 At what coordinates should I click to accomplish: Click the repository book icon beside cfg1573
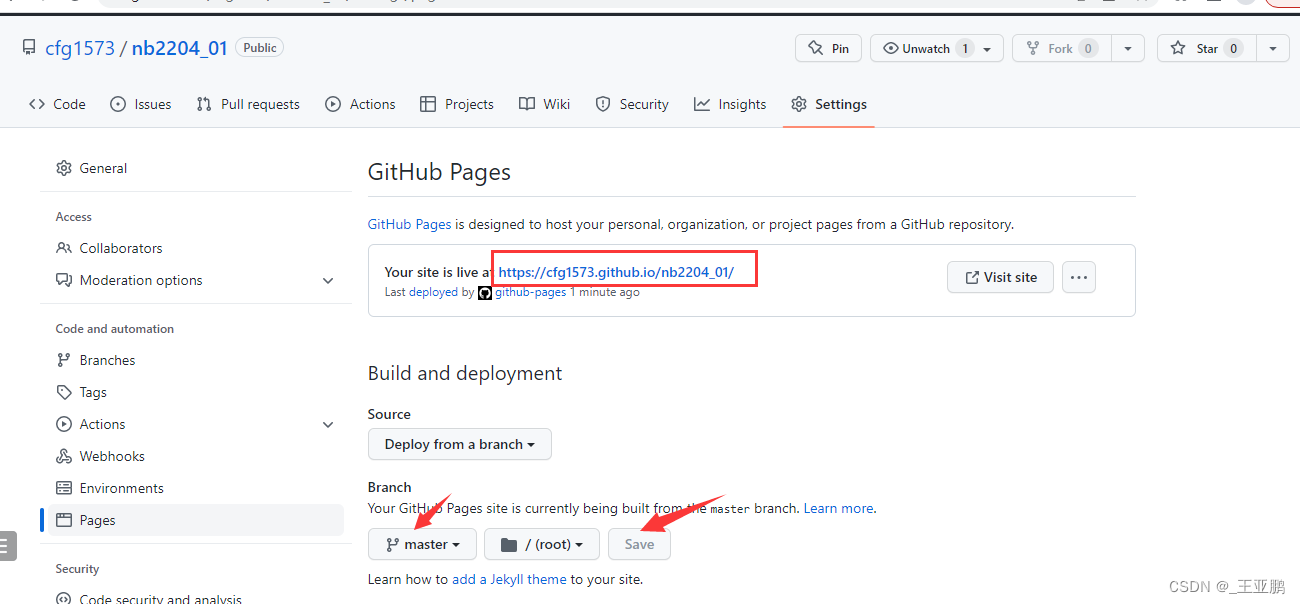pos(30,48)
